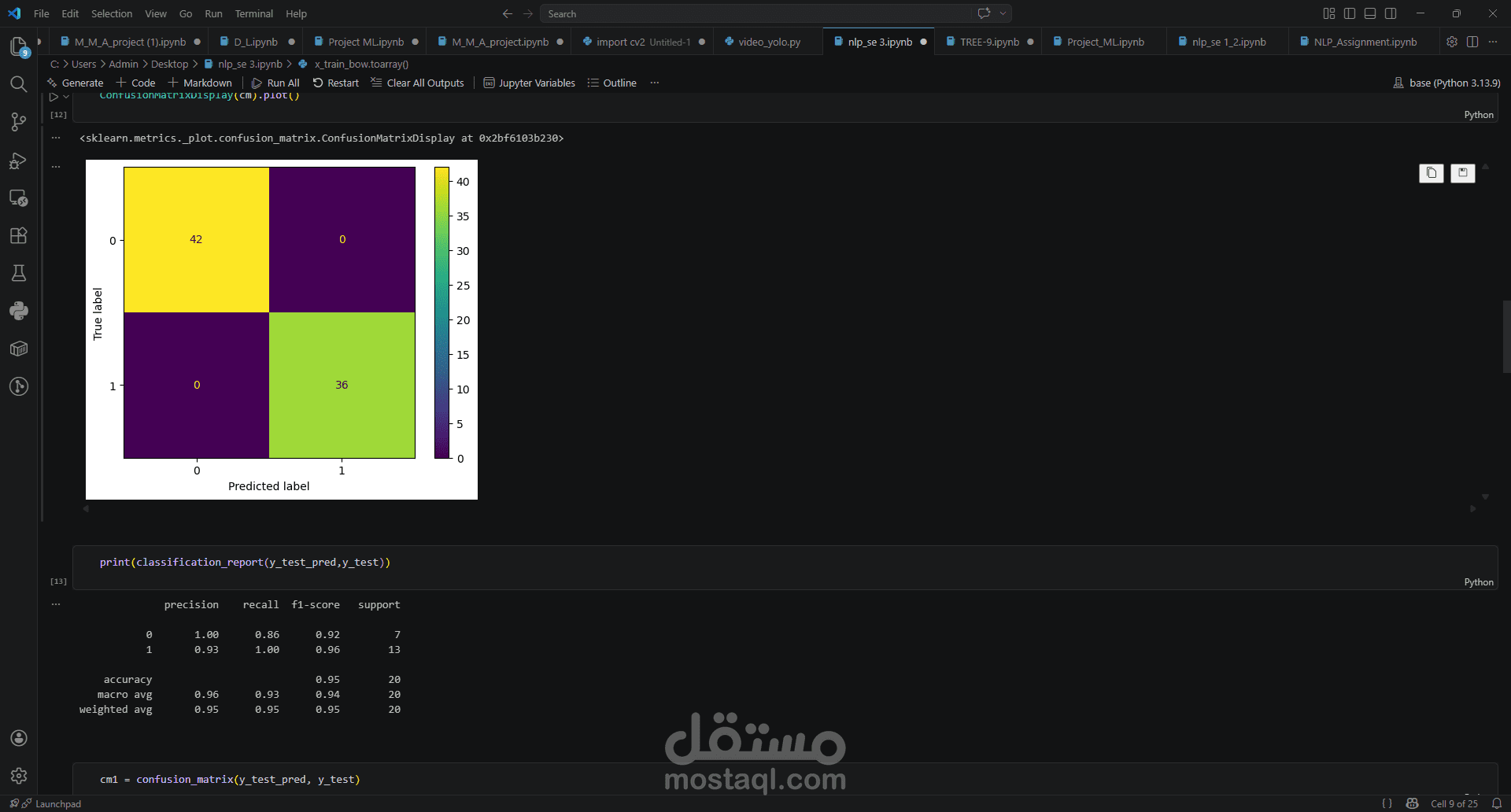Screen dimensions: 1511x812
Task: Open Copilot chat from the title bar
Action: [x=984, y=13]
